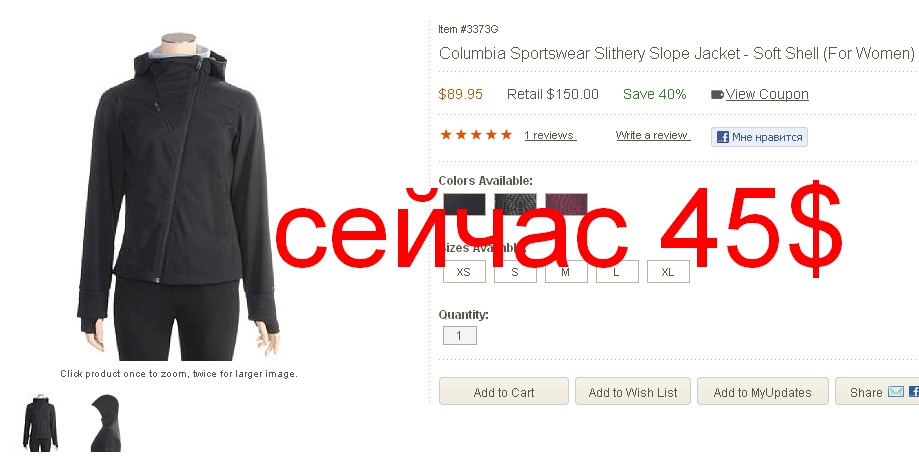Click the View Coupon tag icon
This screenshot has width=919, height=460.
tap(717, 94)
